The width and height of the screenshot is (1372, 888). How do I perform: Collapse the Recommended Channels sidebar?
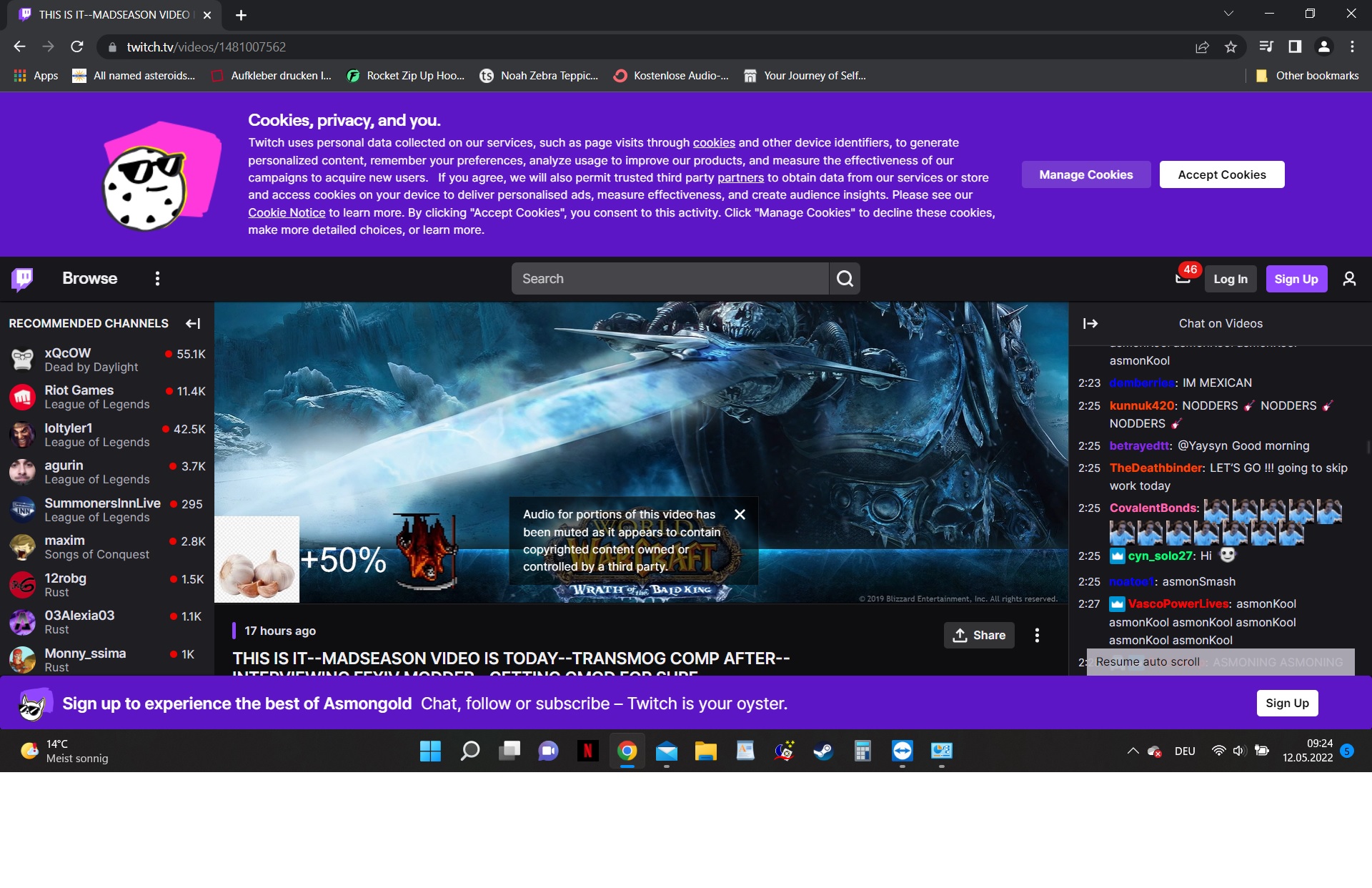[193, 324]
